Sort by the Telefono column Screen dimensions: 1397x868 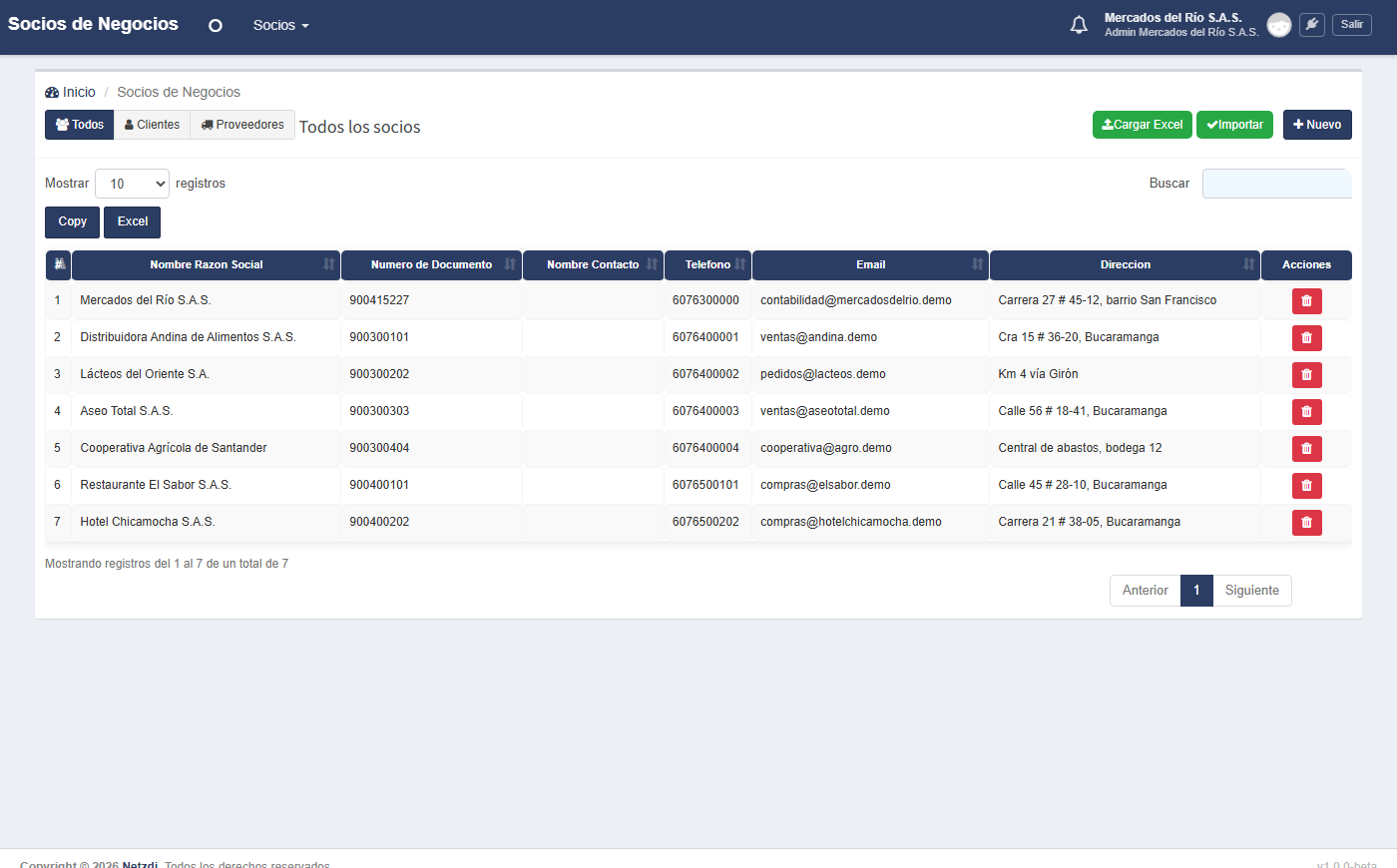pos(707,265)
